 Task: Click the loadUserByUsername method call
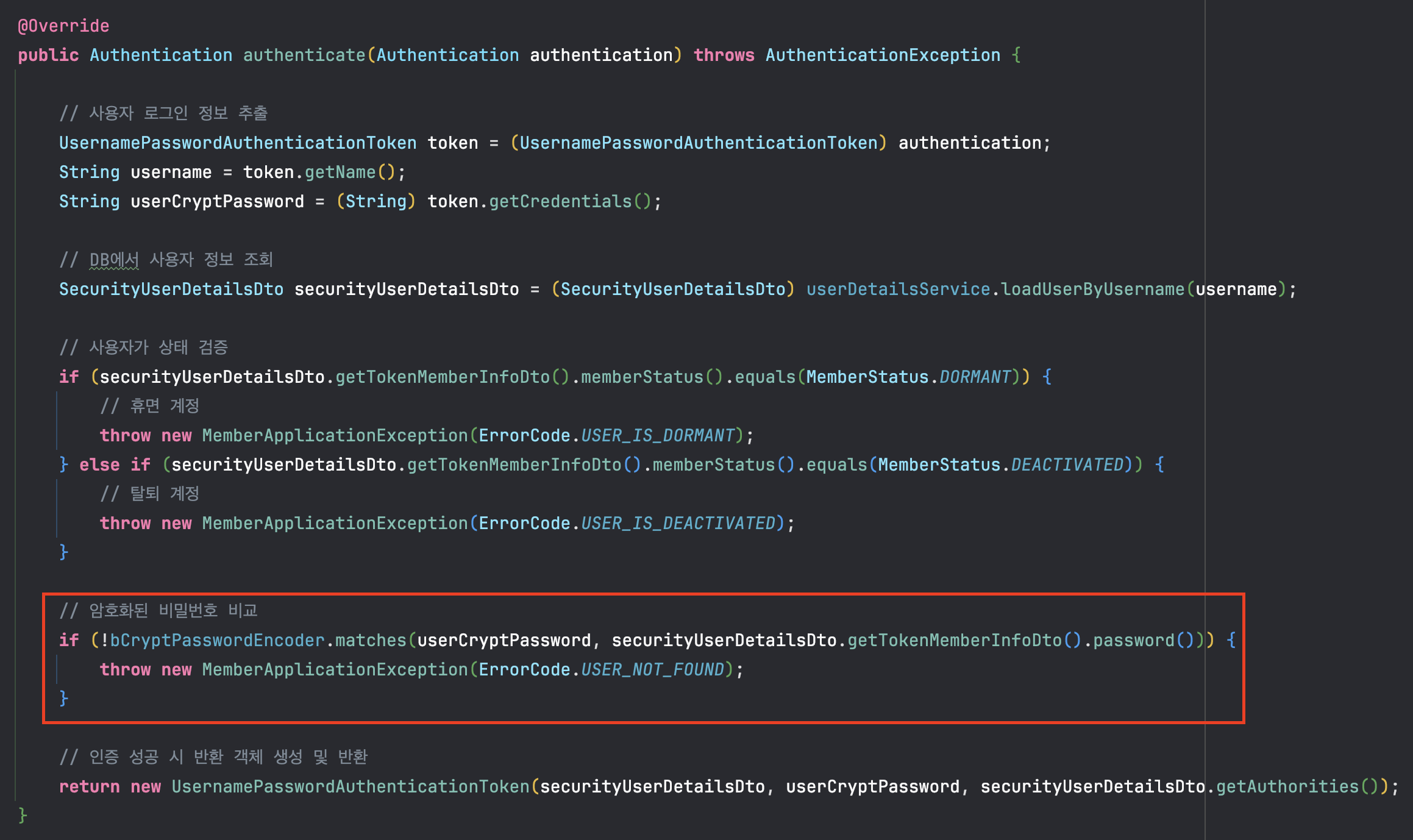[1092, 289]
